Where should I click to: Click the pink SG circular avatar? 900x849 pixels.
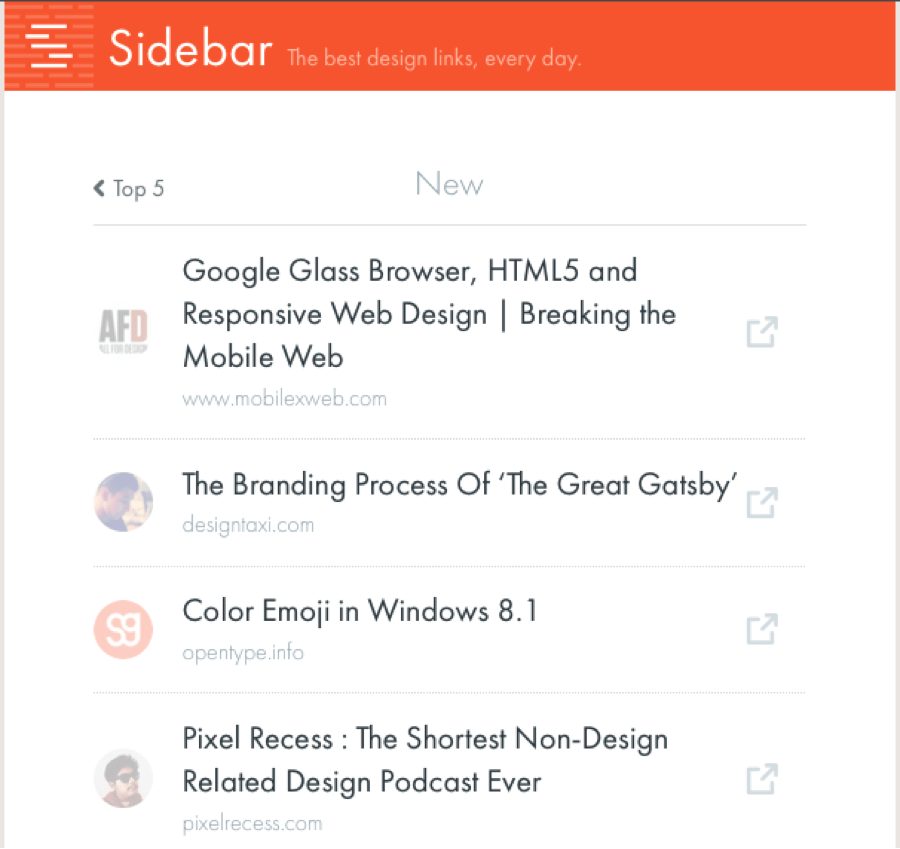123,629
